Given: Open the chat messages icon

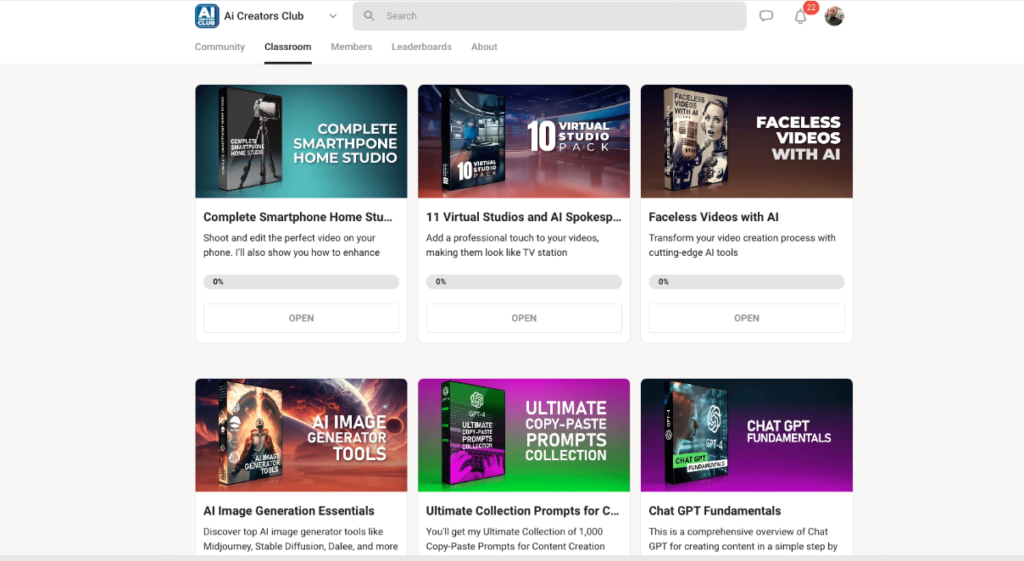Looking at the screenshot, I should pos(766,16).
